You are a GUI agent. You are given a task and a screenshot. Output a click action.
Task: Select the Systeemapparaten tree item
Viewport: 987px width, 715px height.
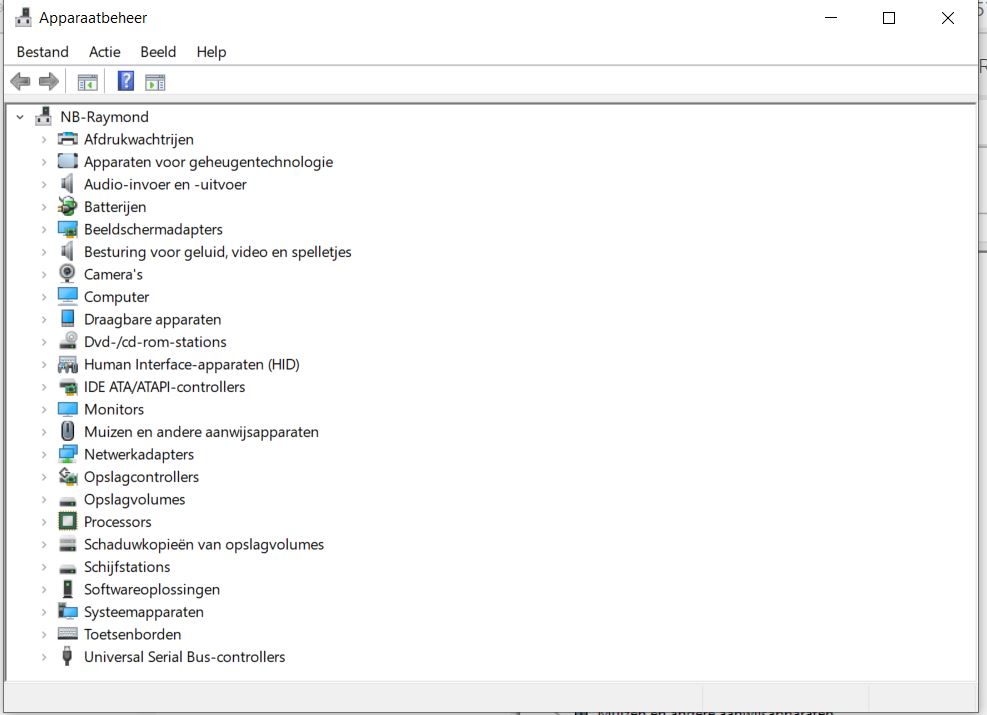coord(143,612)
